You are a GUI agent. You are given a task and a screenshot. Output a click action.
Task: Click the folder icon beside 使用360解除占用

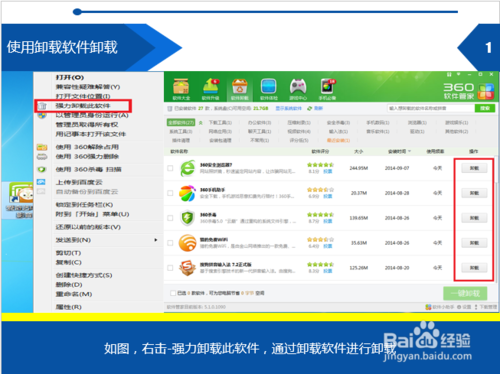pyautogui.click(x=42, y=147)
